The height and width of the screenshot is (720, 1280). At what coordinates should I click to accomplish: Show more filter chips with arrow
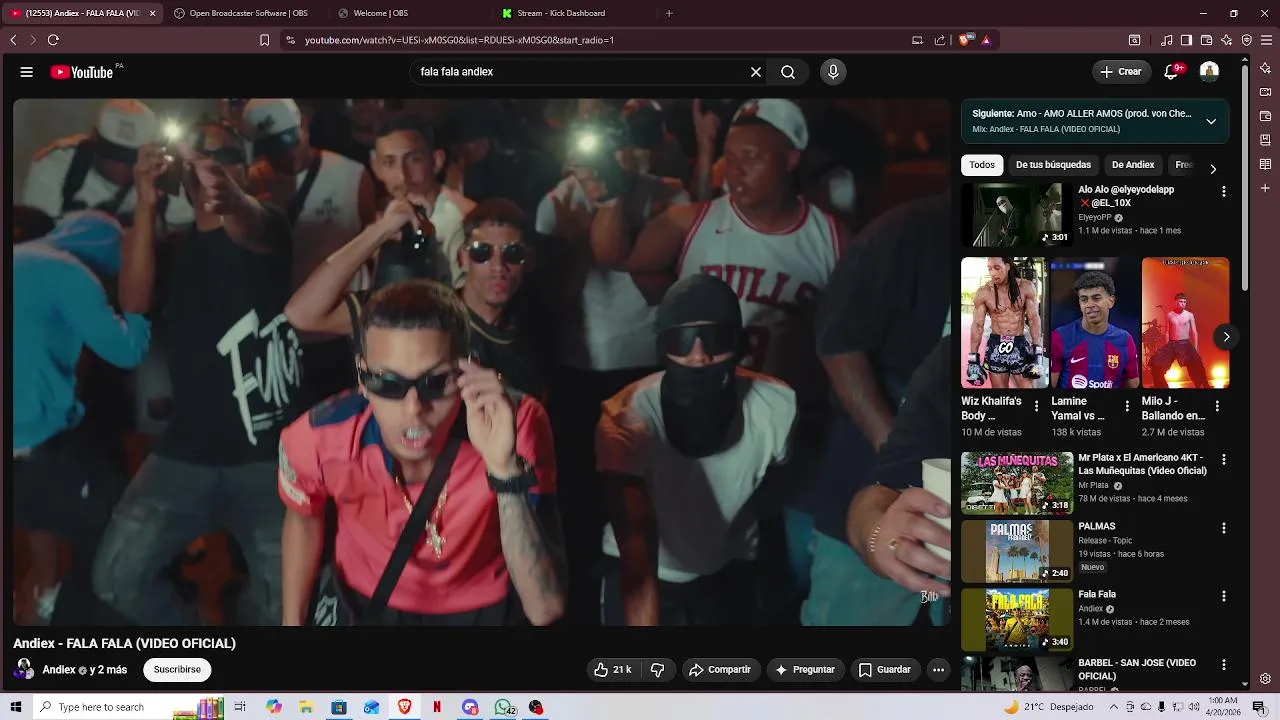pyautogui.click(x=1213, y=168)
